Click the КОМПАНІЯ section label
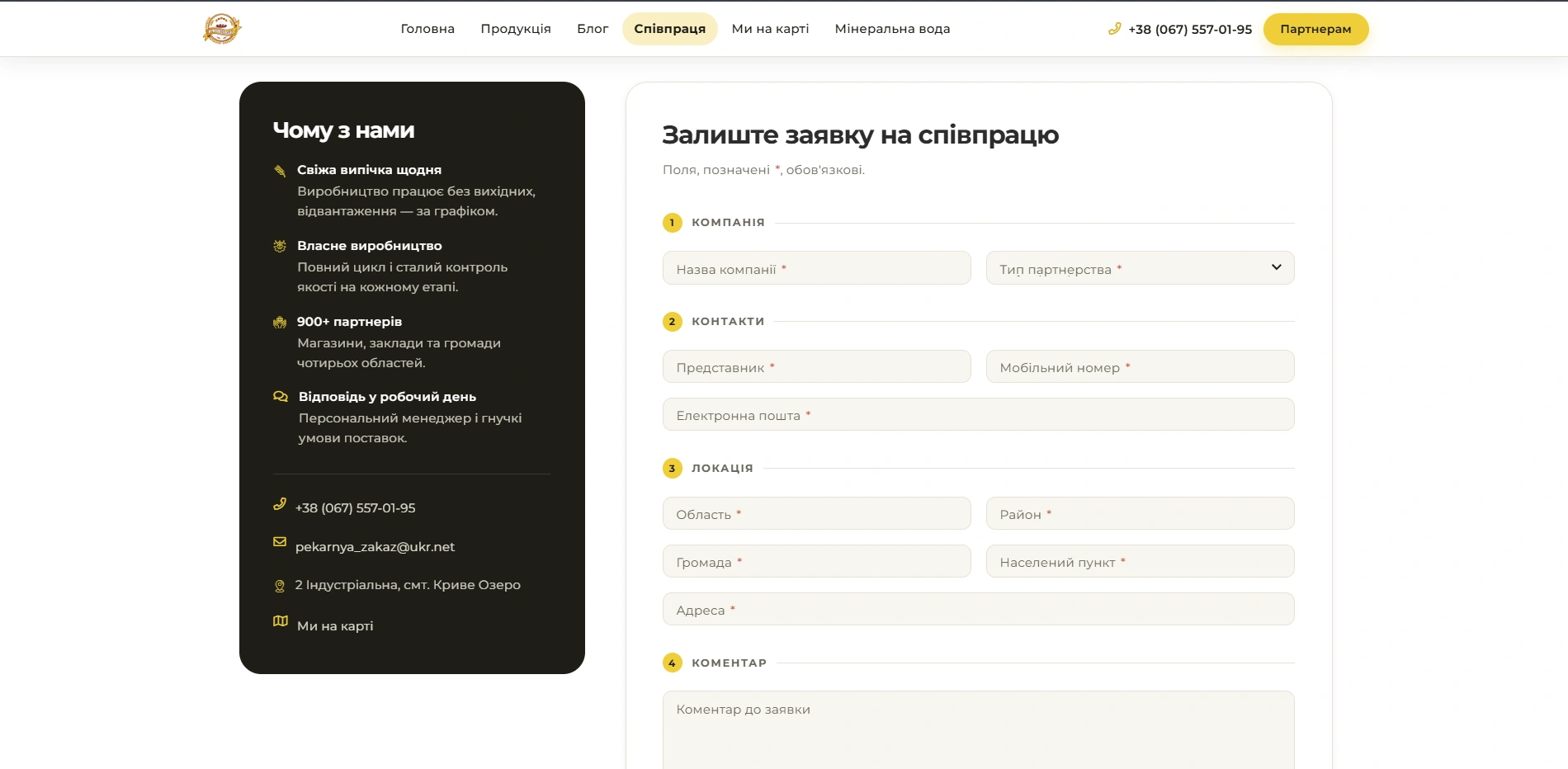 [x=728, y=223]
